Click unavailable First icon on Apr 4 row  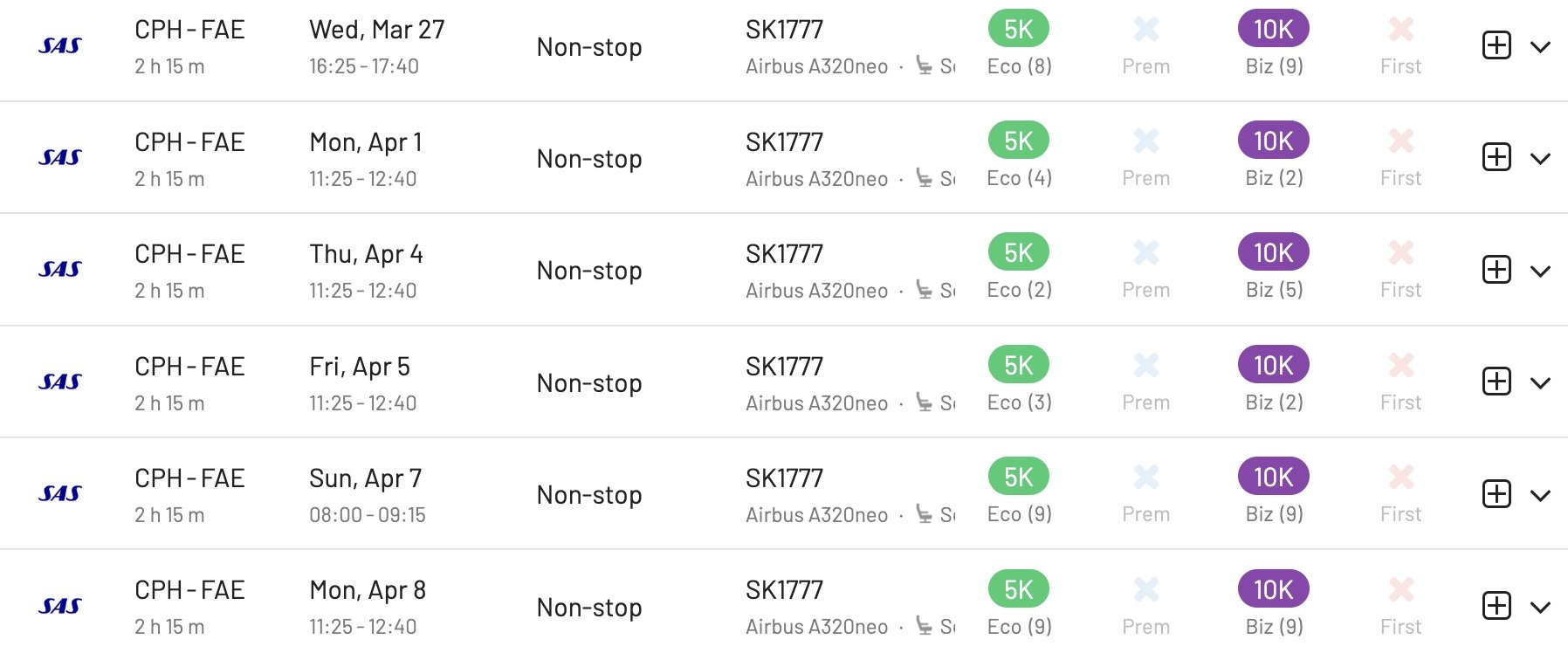click(x=1401, y=253)
